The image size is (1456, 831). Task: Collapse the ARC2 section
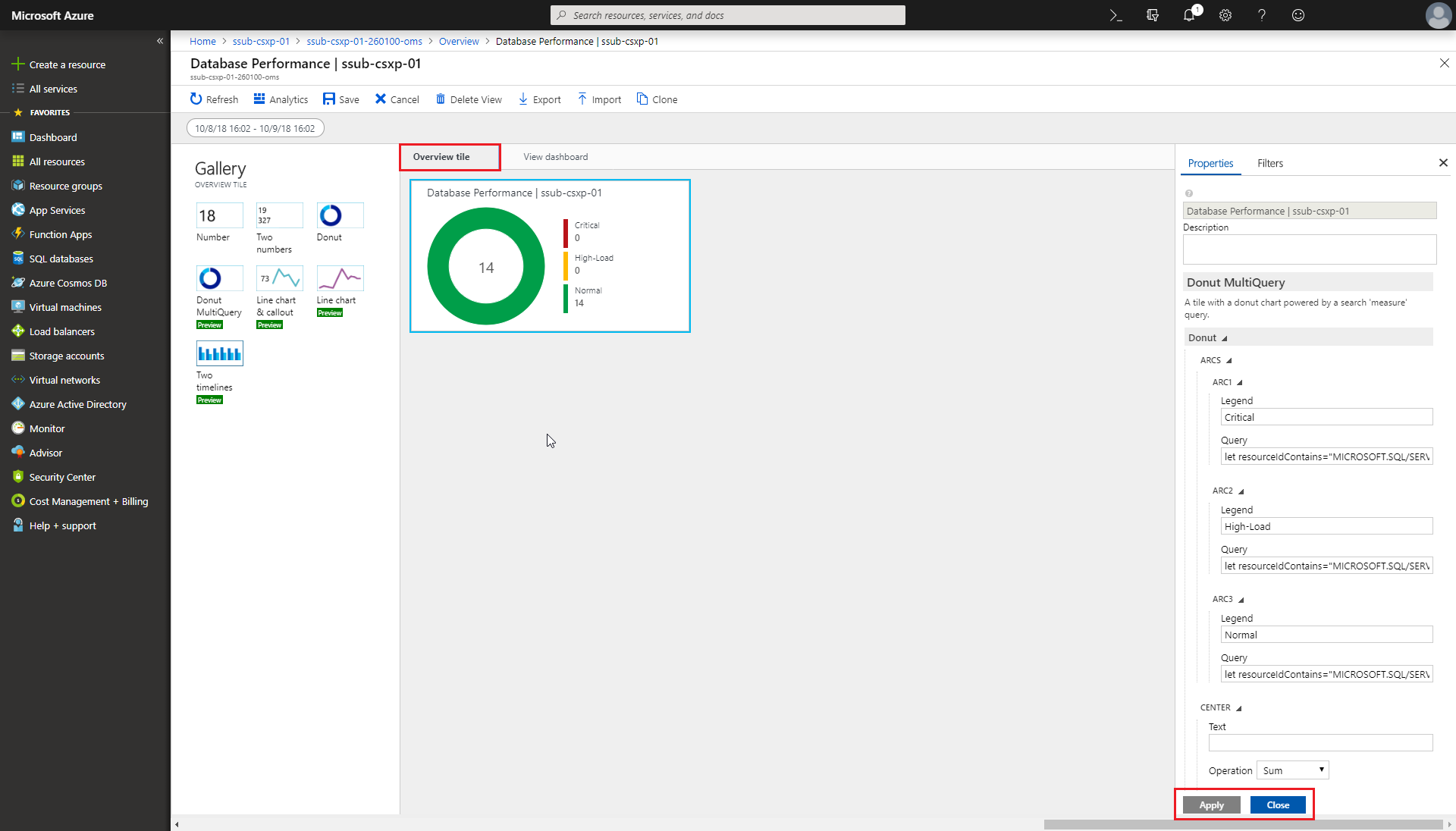[1241, 491]
